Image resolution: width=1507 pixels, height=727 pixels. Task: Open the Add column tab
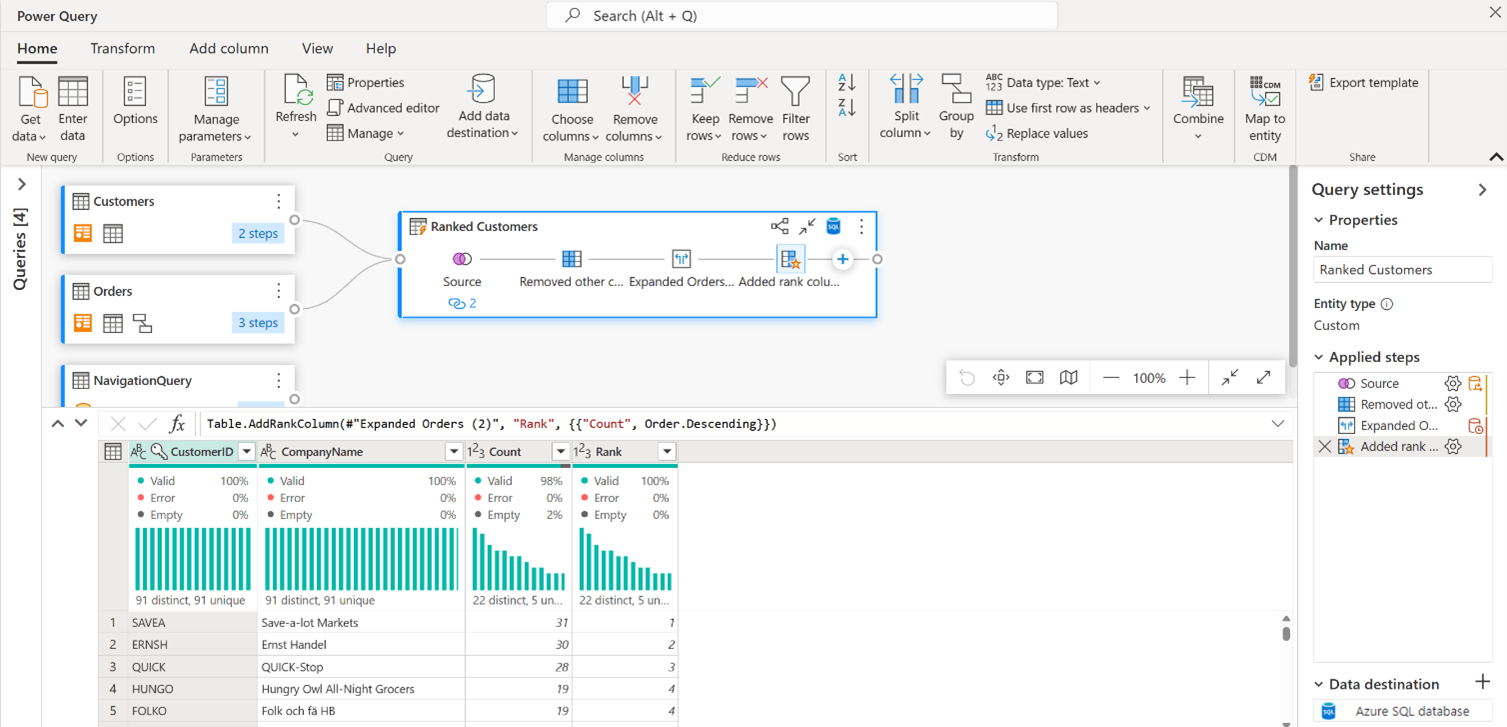[229, 48]
